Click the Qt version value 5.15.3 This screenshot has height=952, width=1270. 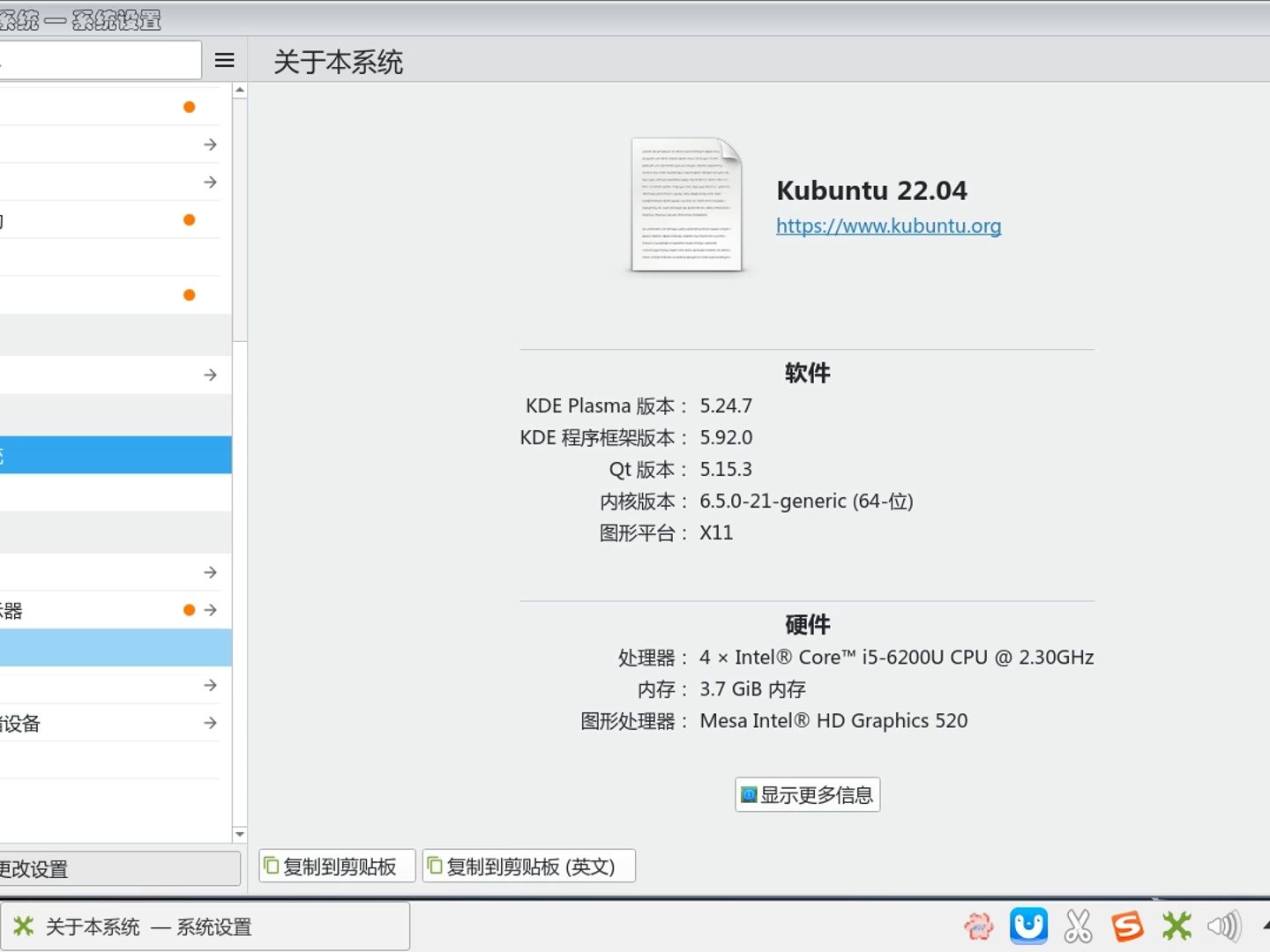(x=726, y=469)
